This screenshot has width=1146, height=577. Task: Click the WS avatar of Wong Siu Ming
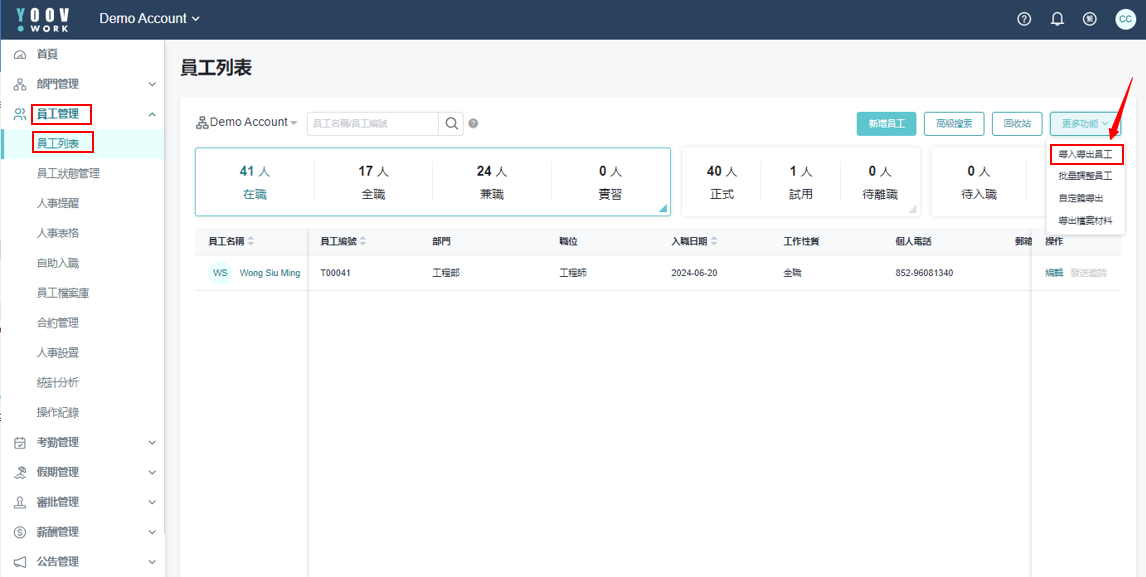(220, 273)
